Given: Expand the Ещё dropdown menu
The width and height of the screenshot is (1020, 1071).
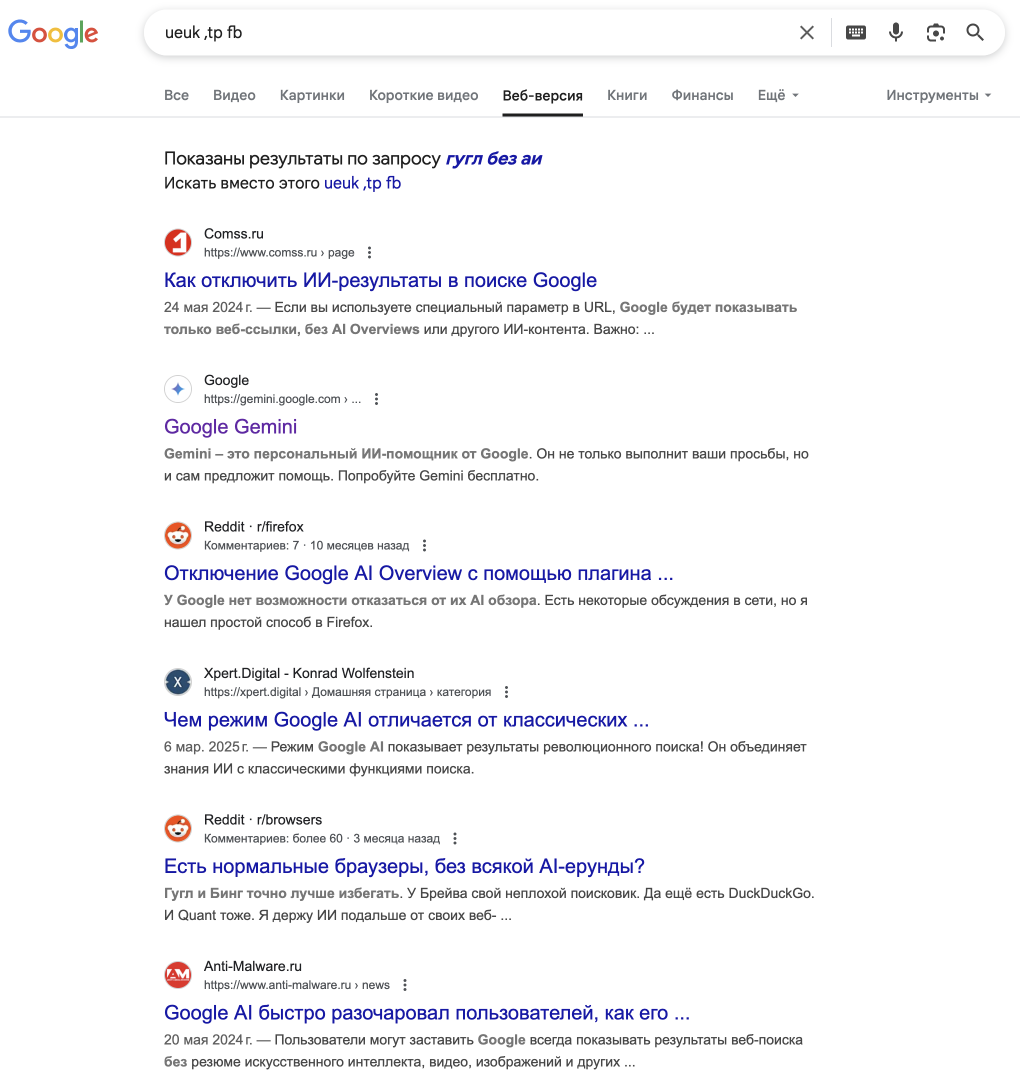Looking at the screenshot, I should [777, 96].
